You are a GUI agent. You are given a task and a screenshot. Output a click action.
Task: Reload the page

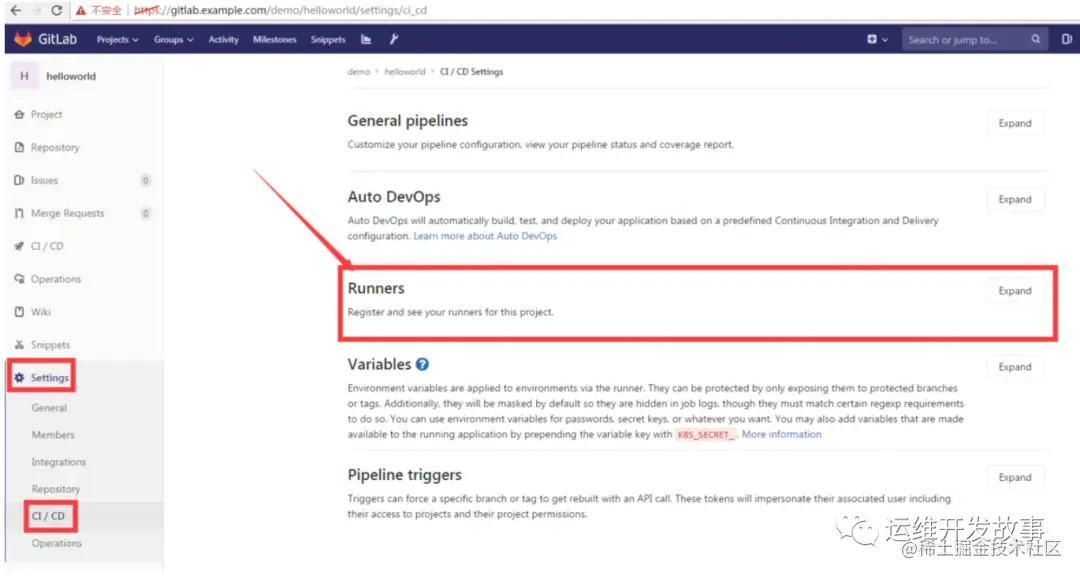[56, 10]
